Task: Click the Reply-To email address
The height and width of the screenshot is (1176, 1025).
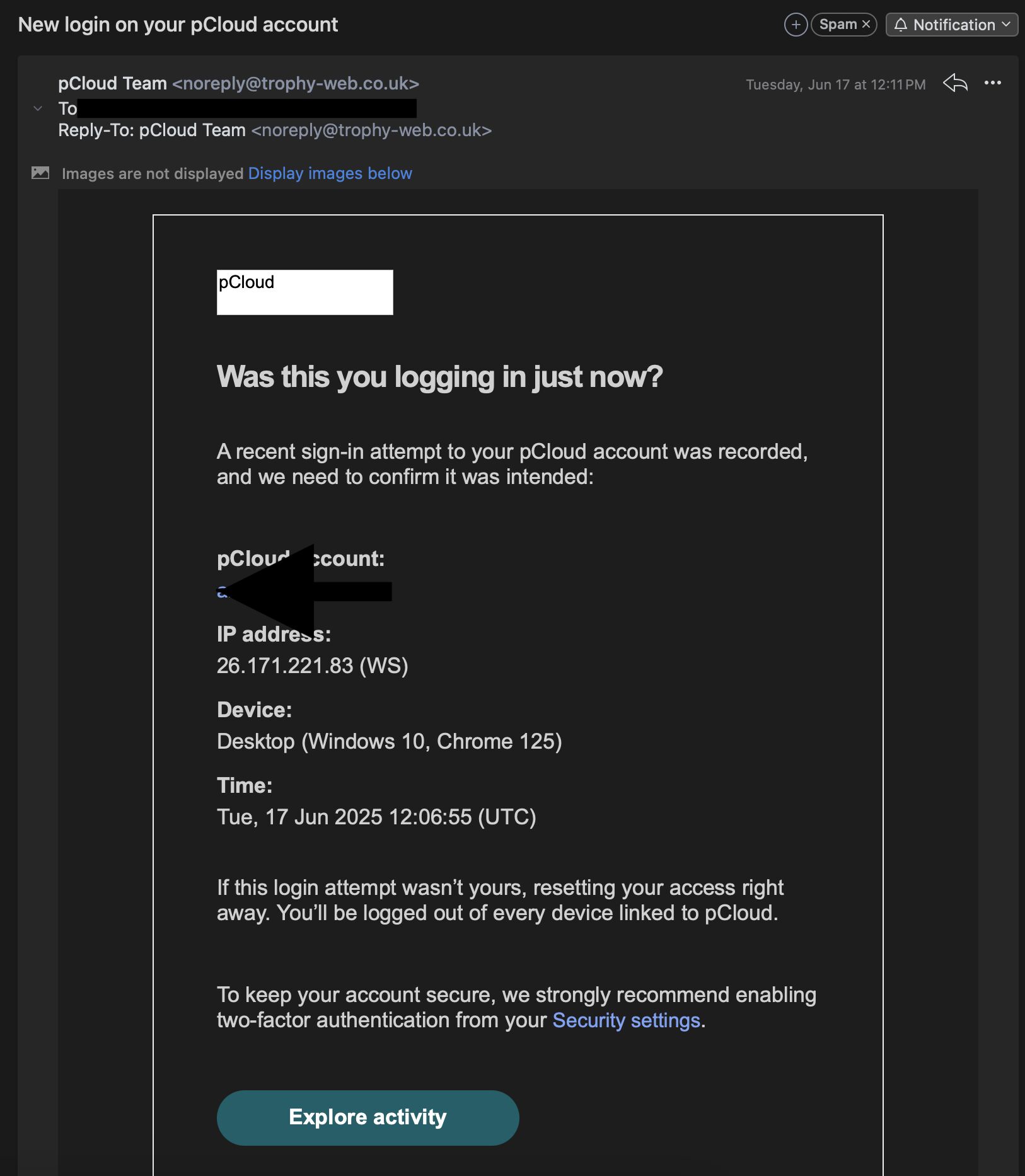Action: [x=371, y=130]
